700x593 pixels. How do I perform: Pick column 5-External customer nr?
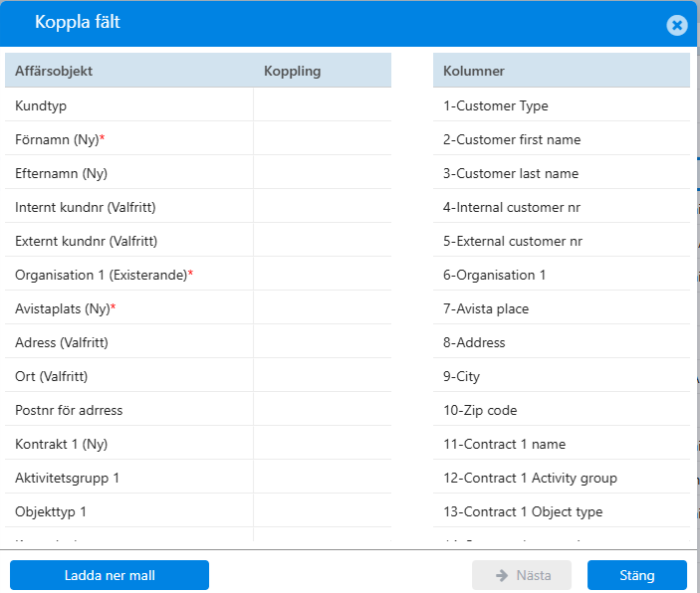562,241
